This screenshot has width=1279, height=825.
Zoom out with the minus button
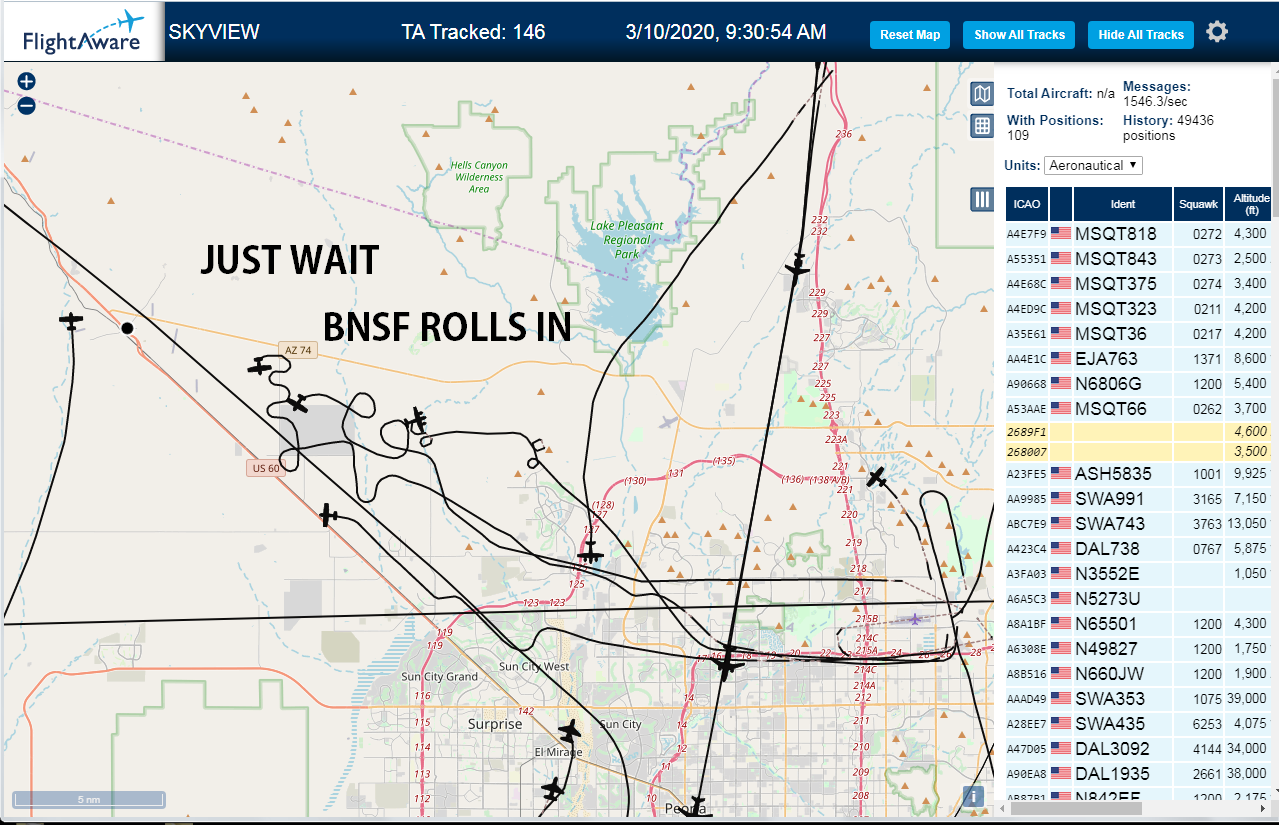coord(27,105)
